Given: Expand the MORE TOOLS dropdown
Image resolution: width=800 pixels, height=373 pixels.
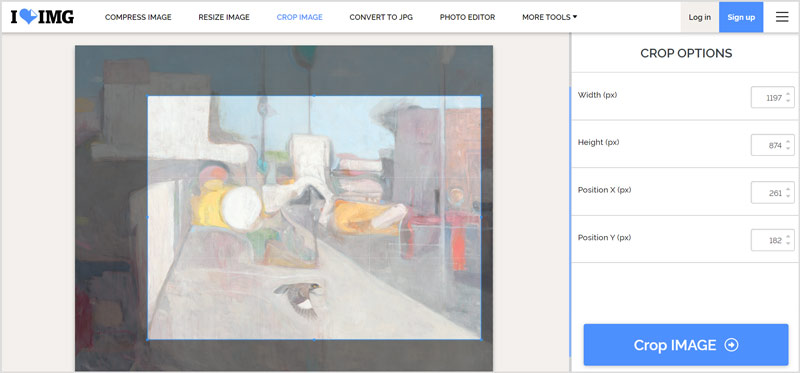Looking at the screenshot, I should click(549, 17).
